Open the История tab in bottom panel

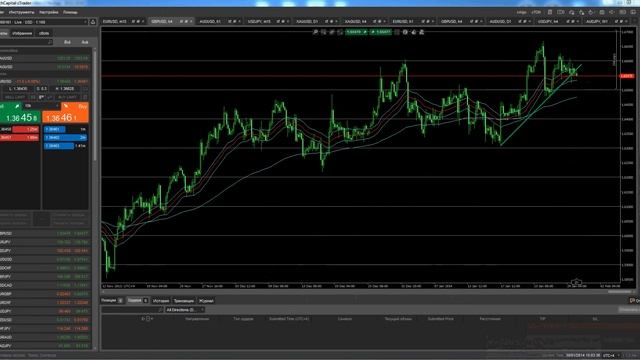[x=161, y=301]
